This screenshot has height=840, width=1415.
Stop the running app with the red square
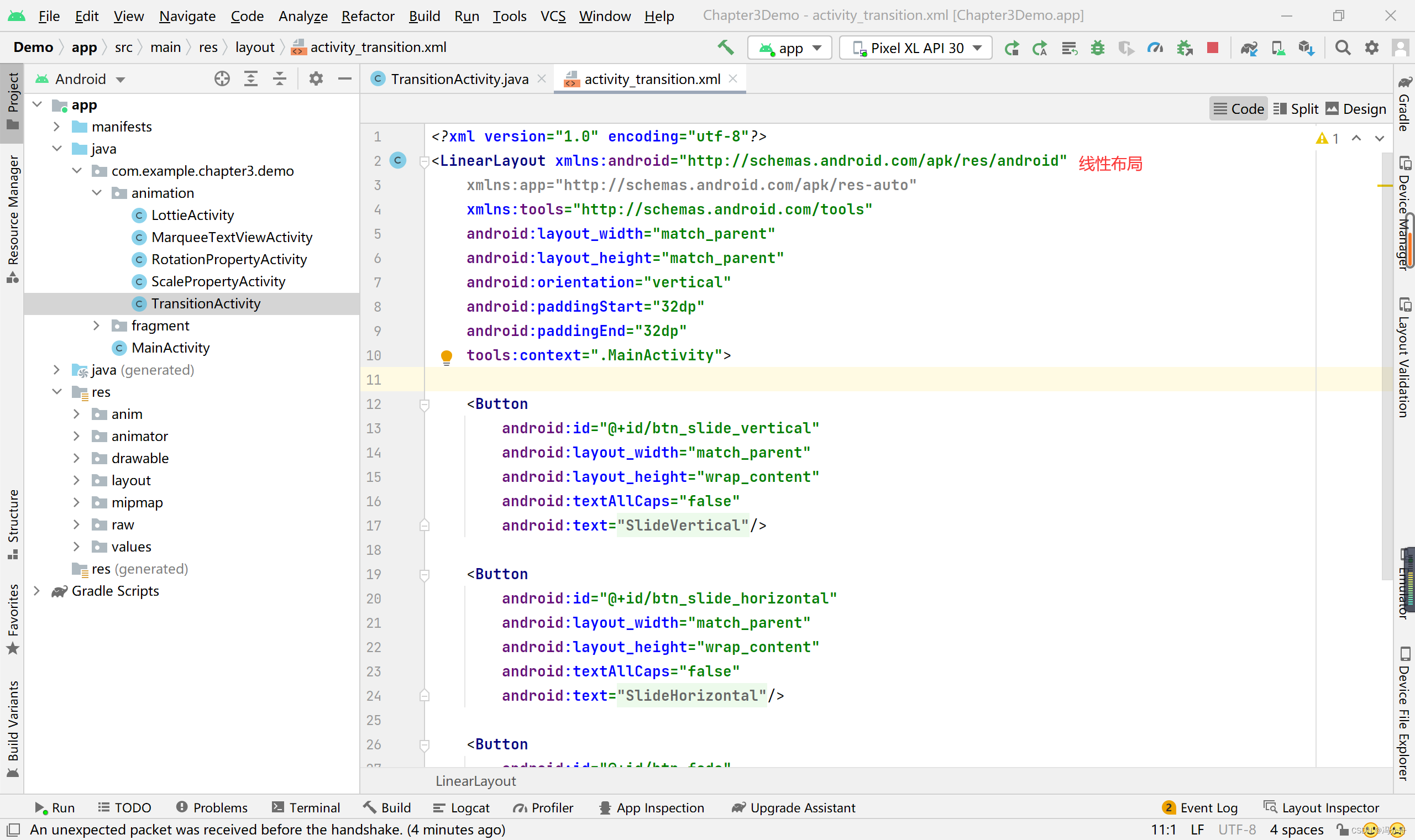coord(1212,48)
